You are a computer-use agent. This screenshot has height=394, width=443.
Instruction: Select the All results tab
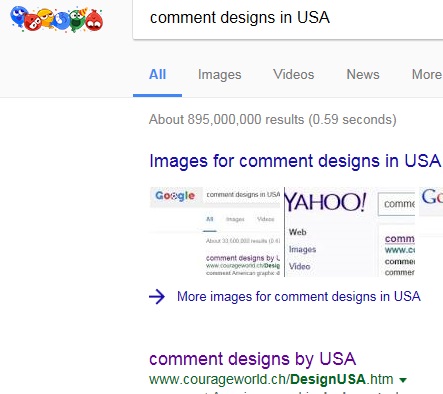[157, 74]
